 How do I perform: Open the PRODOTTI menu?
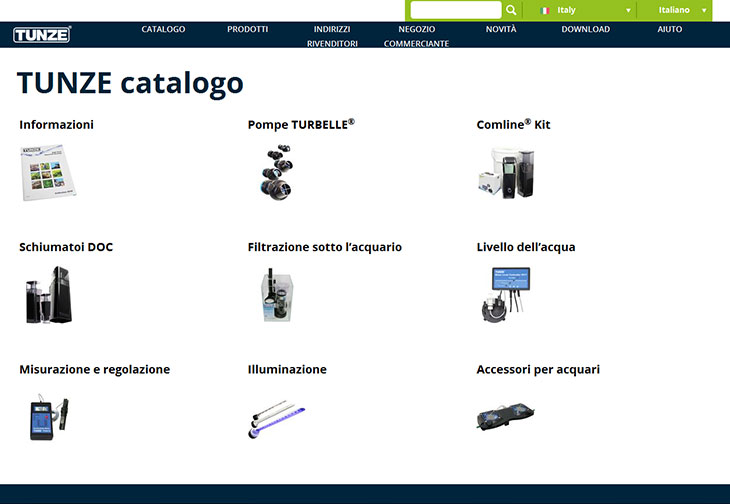pyautogui.click(x=248, y=29)
